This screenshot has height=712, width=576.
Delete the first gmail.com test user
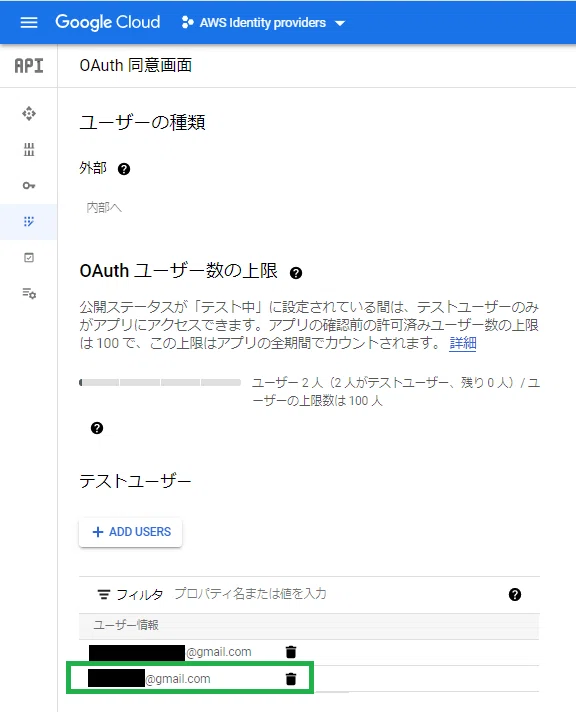pyautogui.click(x=291, y=652)
